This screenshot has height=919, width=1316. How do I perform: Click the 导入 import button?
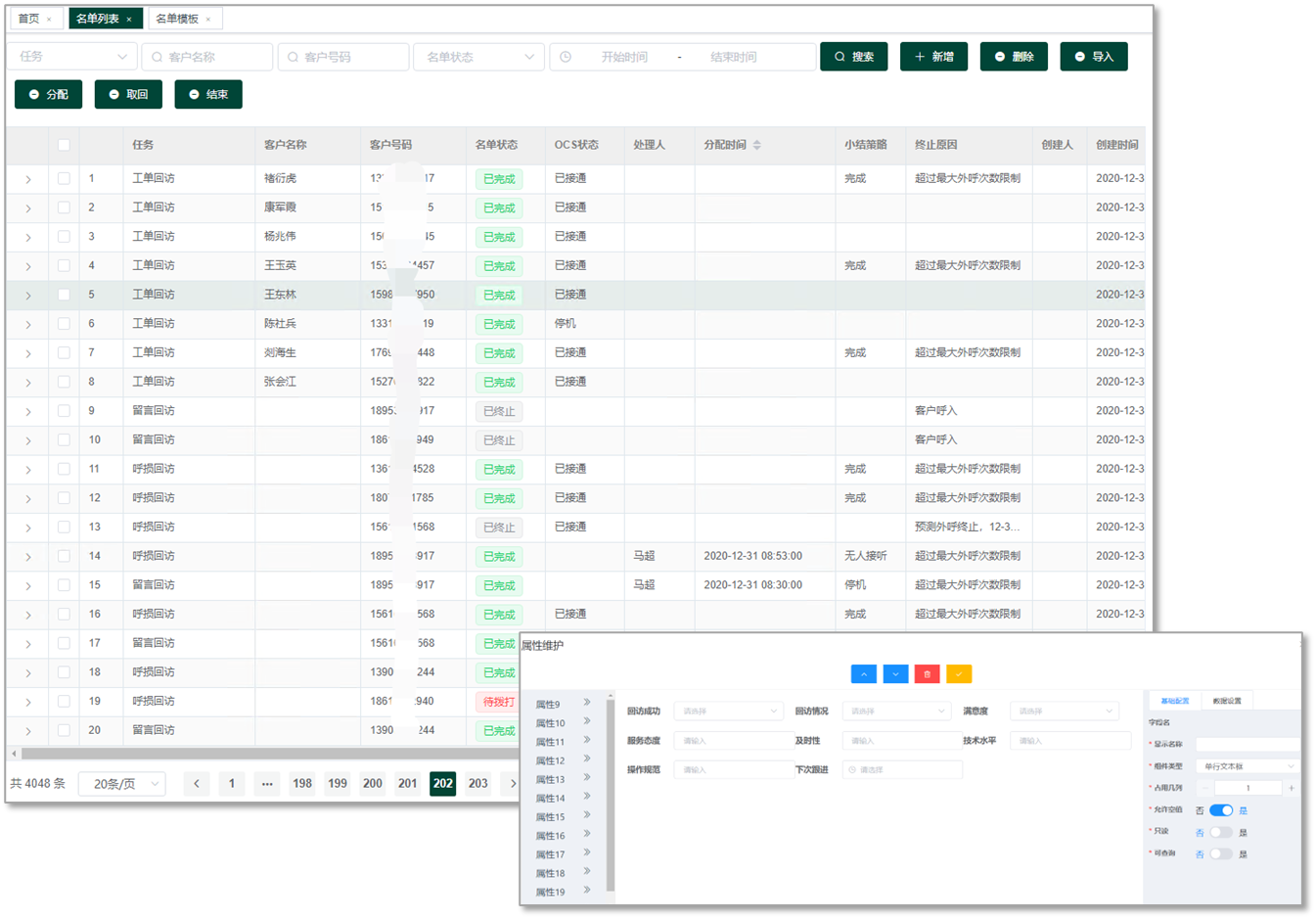(x=1093, y=57)
